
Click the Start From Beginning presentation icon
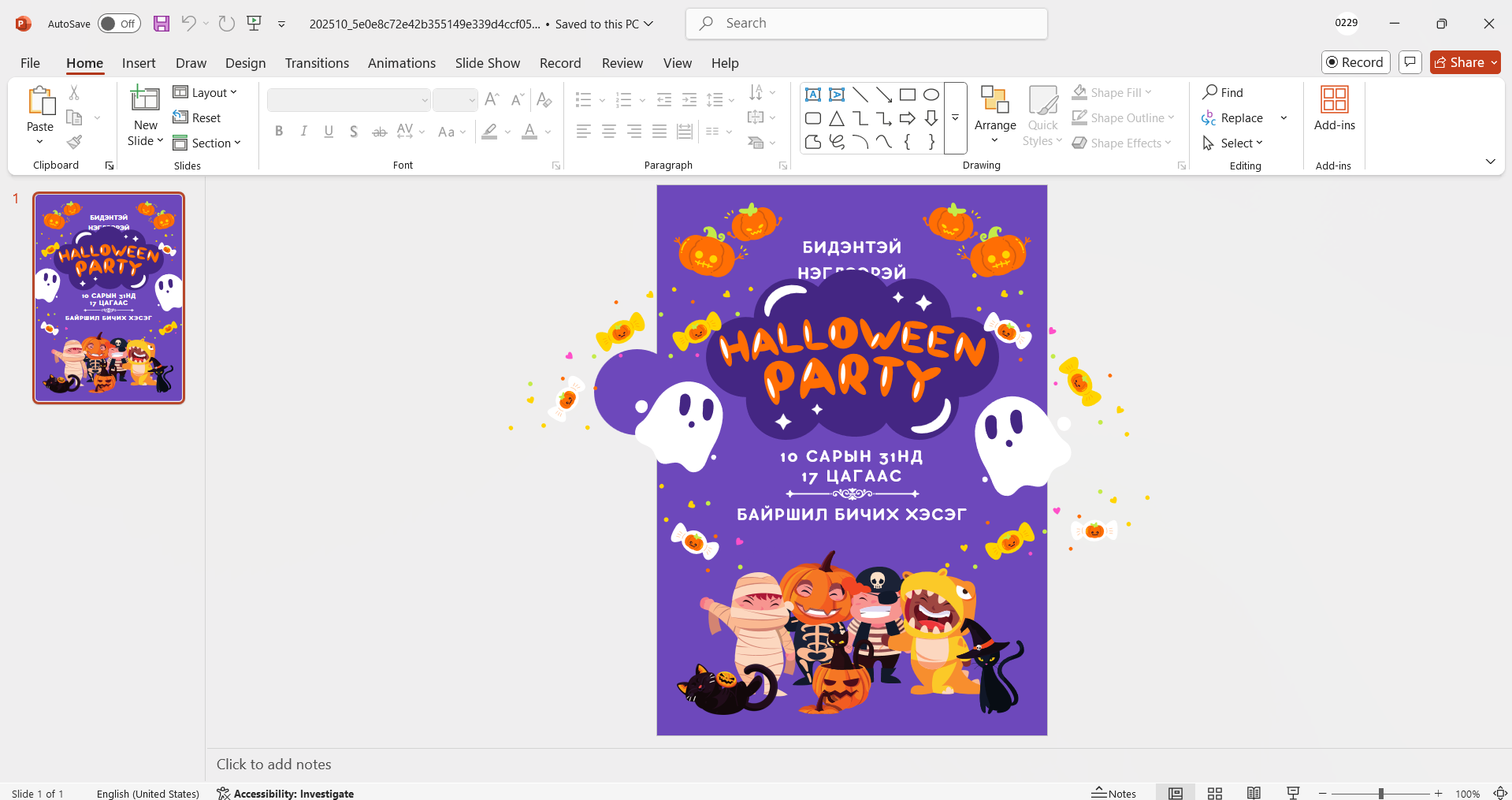[254, 24]
